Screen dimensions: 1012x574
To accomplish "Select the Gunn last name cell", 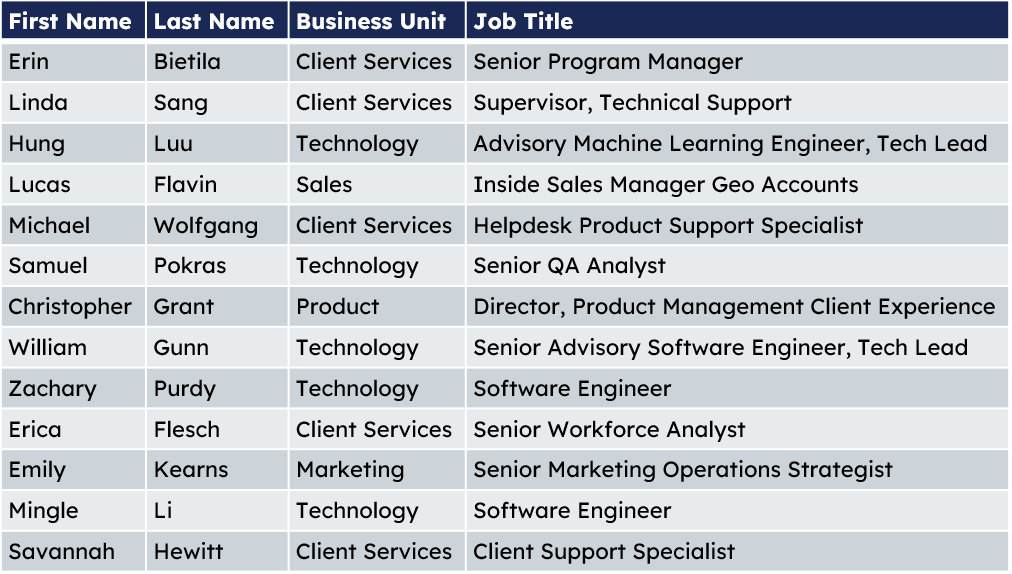I will click(x=218, y=347).
